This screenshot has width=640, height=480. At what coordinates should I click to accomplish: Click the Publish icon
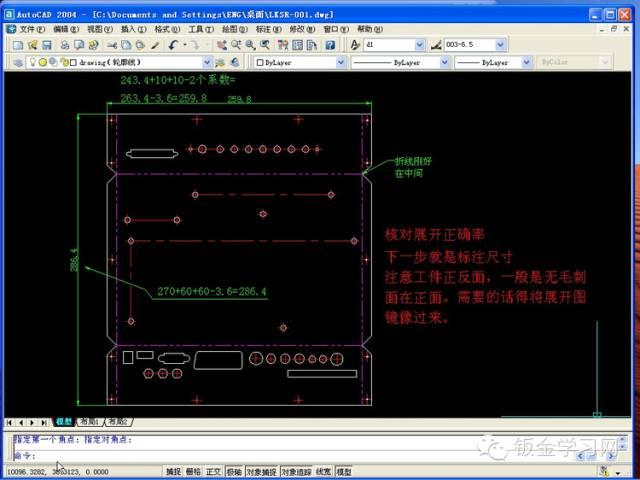(93, 45)
